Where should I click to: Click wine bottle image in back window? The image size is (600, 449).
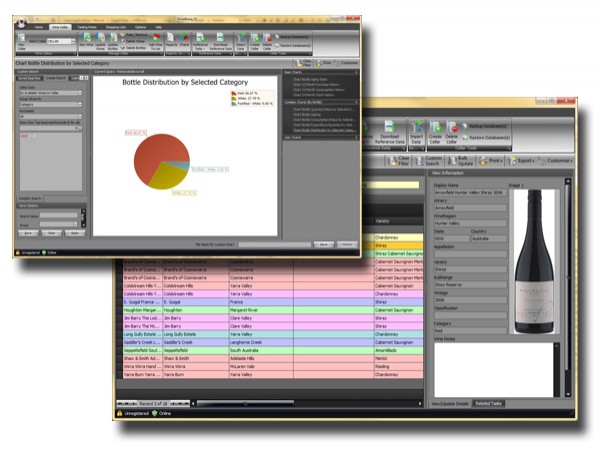pos(534,261)
